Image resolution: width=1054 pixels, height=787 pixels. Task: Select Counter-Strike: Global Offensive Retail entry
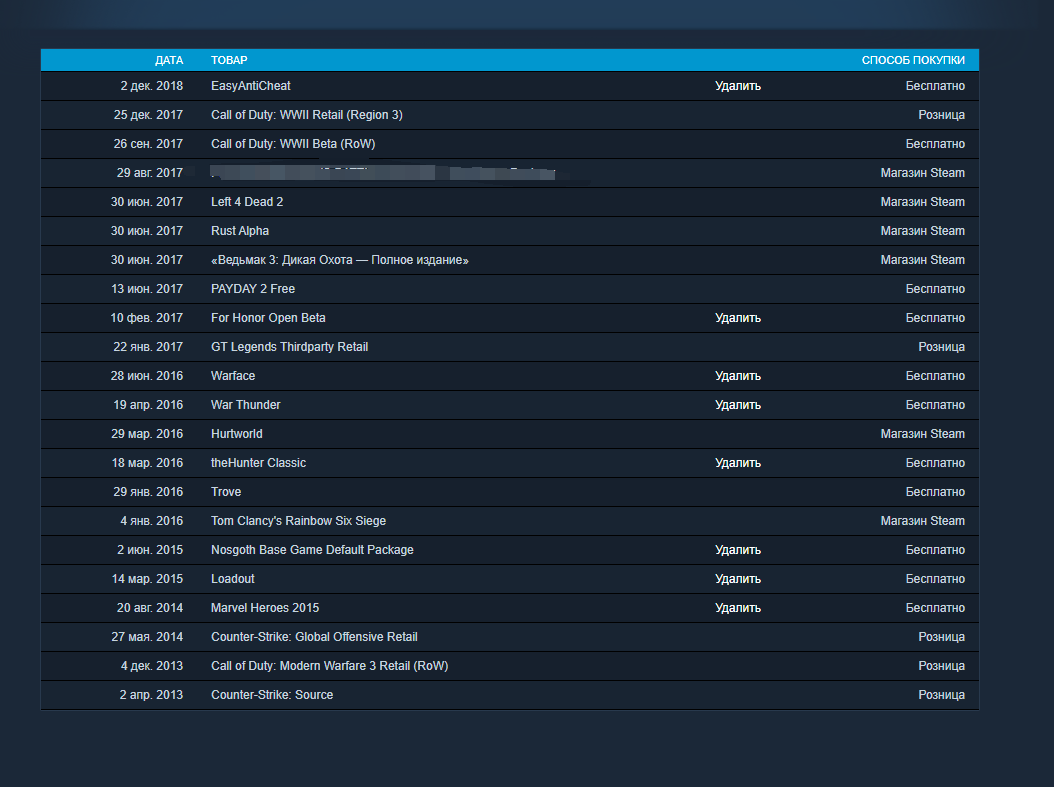click(x=314, y=637)
